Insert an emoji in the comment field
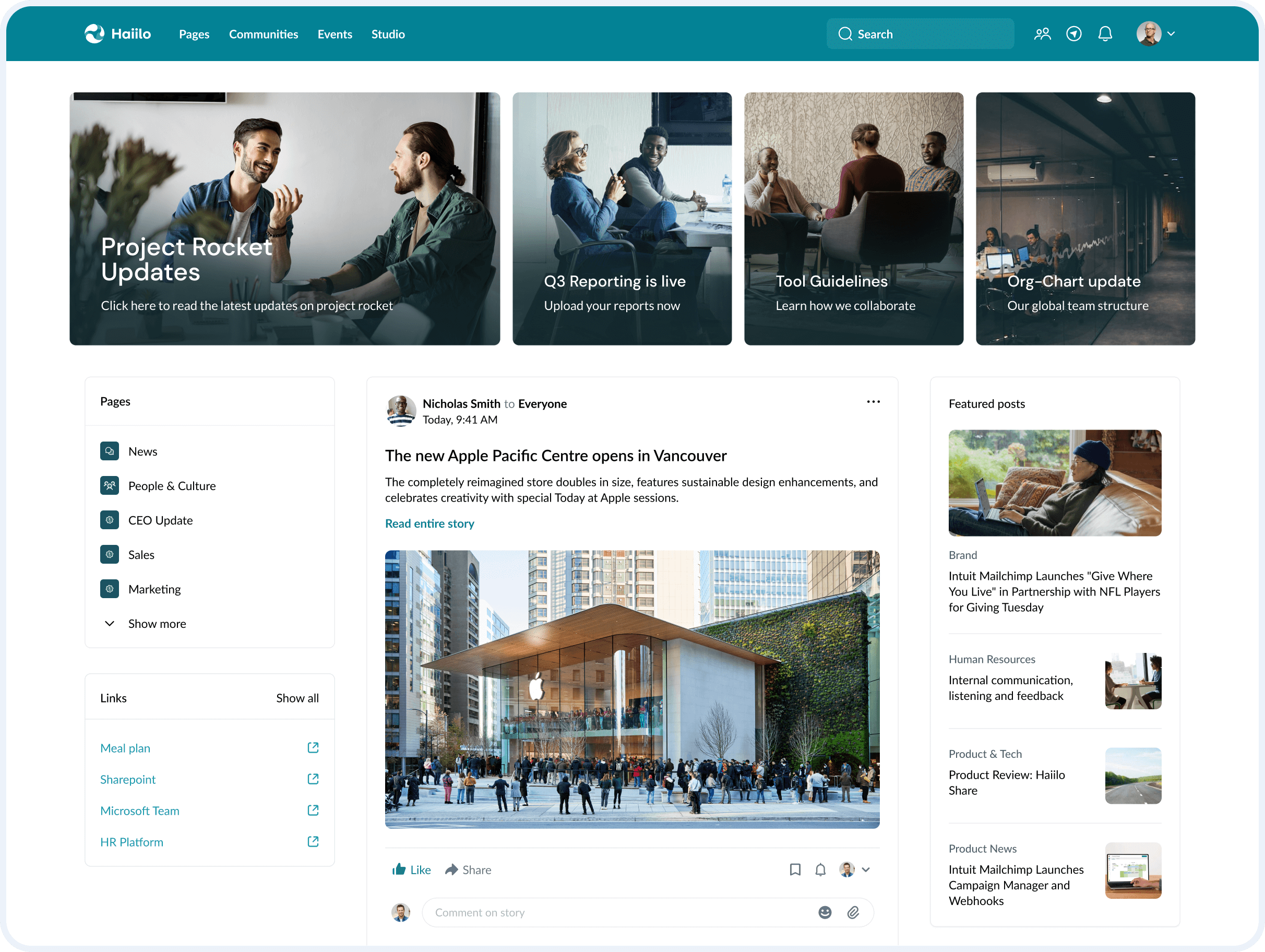 (x=825, y=912)
